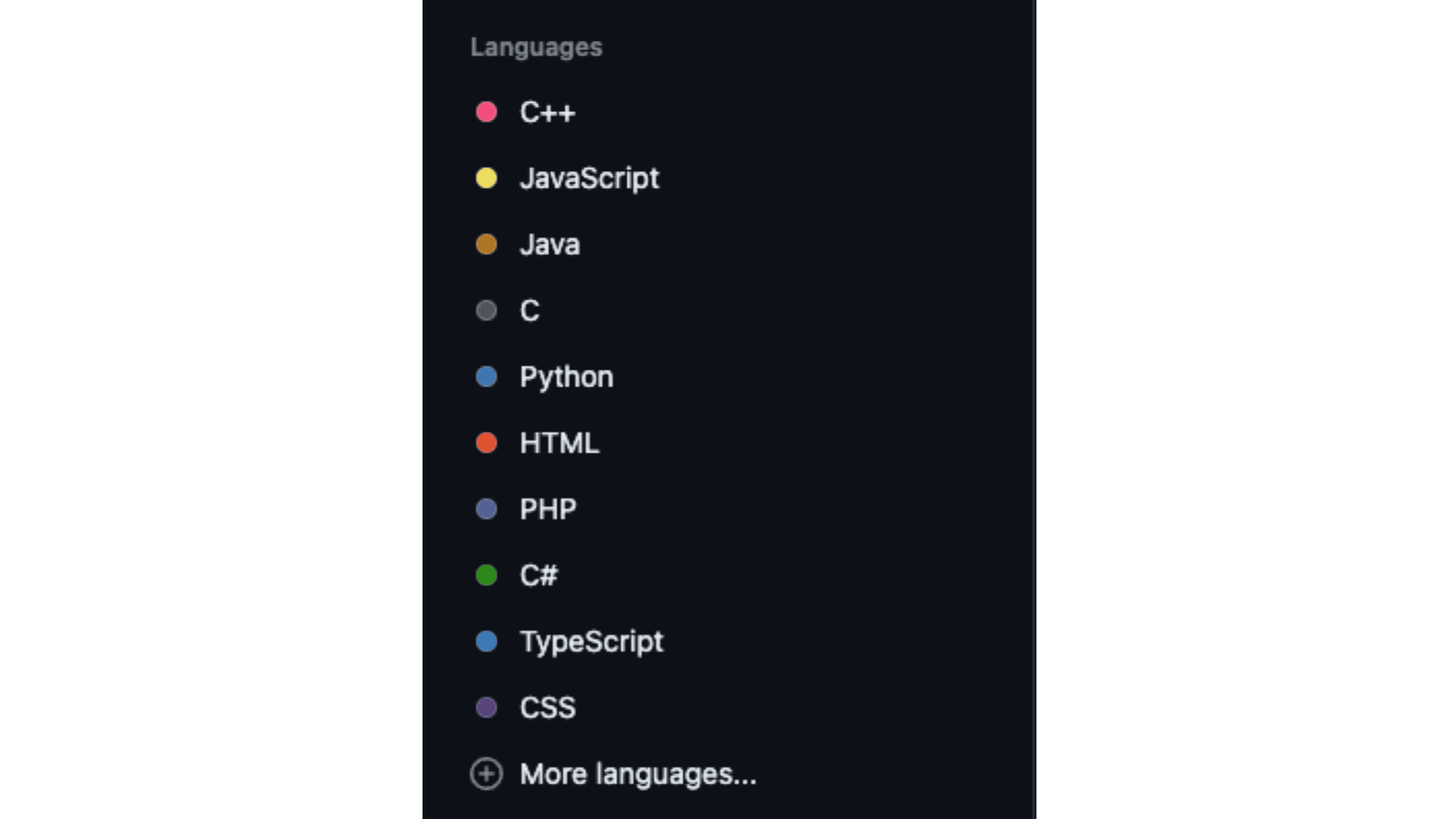Click the blue Python language dot
Viewport: 1456px width, 819px height.
click(x=487, y=376)
